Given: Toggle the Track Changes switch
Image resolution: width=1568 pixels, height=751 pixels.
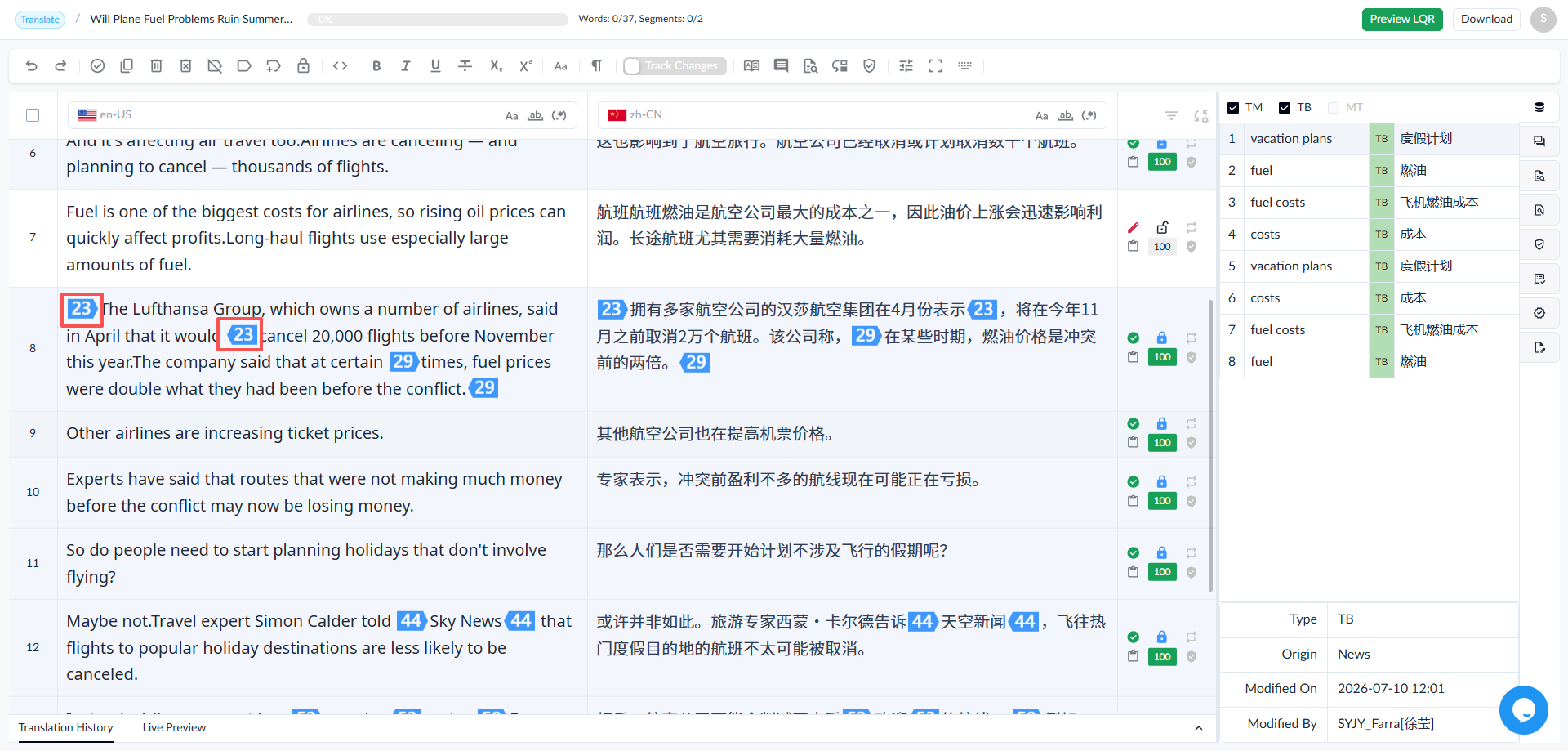Looking at the screenshot, I should [x=674, y=66].
